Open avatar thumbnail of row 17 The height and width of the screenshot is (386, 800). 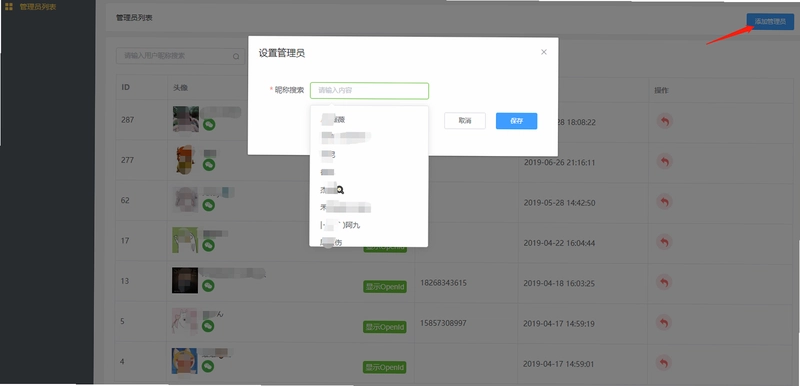pyautogui.click(x=185, y=240)
